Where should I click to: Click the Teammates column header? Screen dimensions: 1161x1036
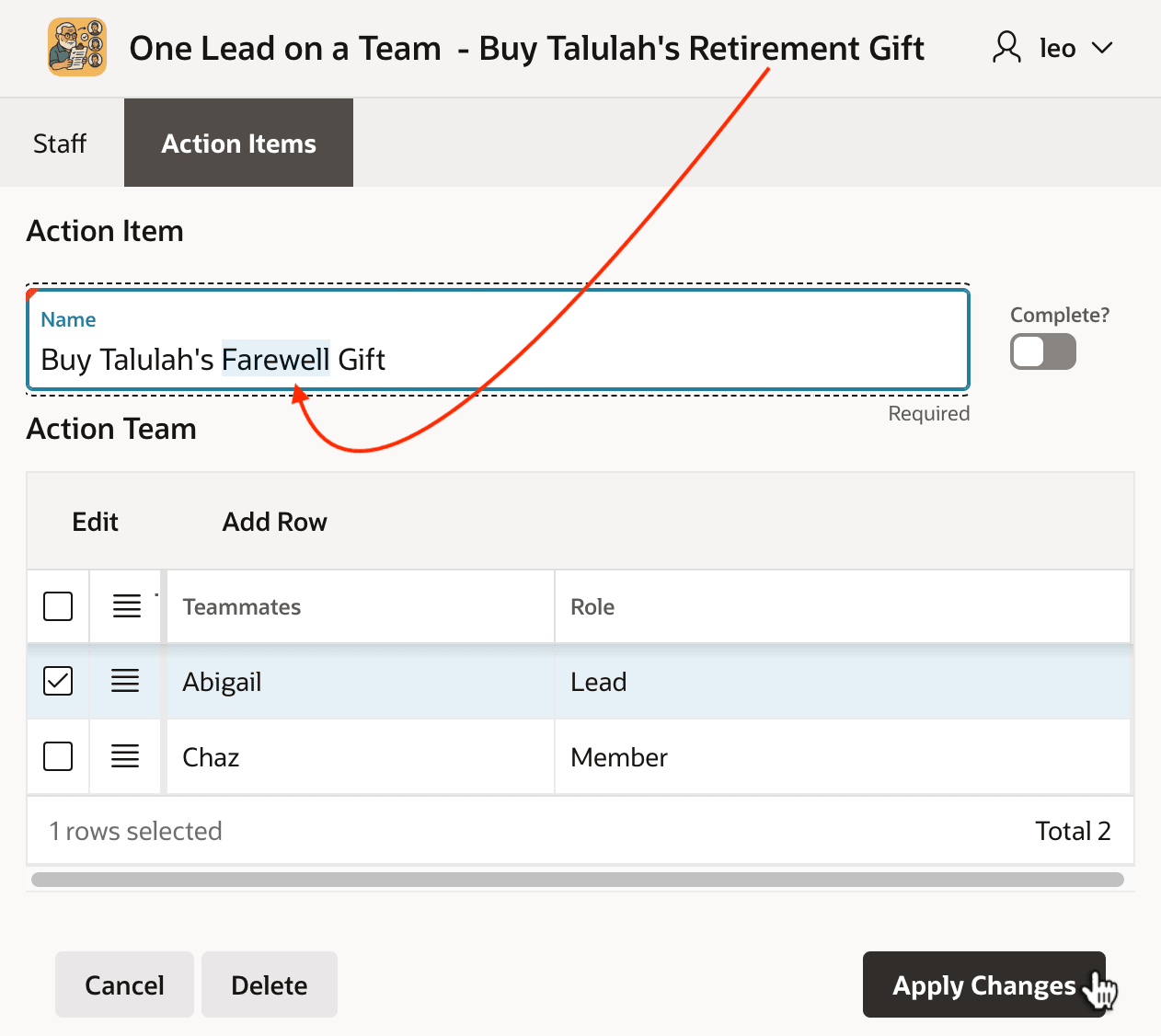[360, 606]
